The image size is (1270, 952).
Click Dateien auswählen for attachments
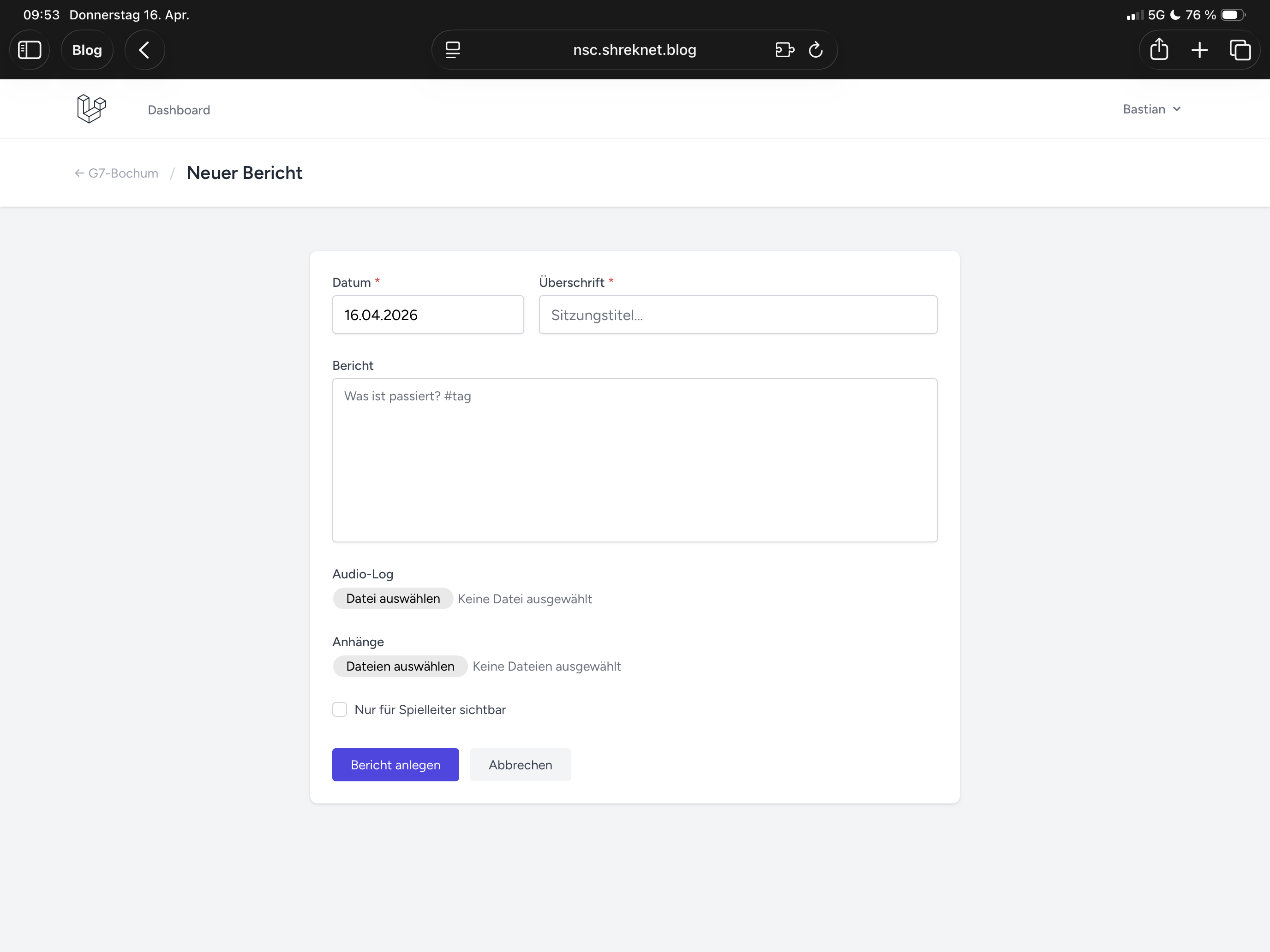coord(400,666)
